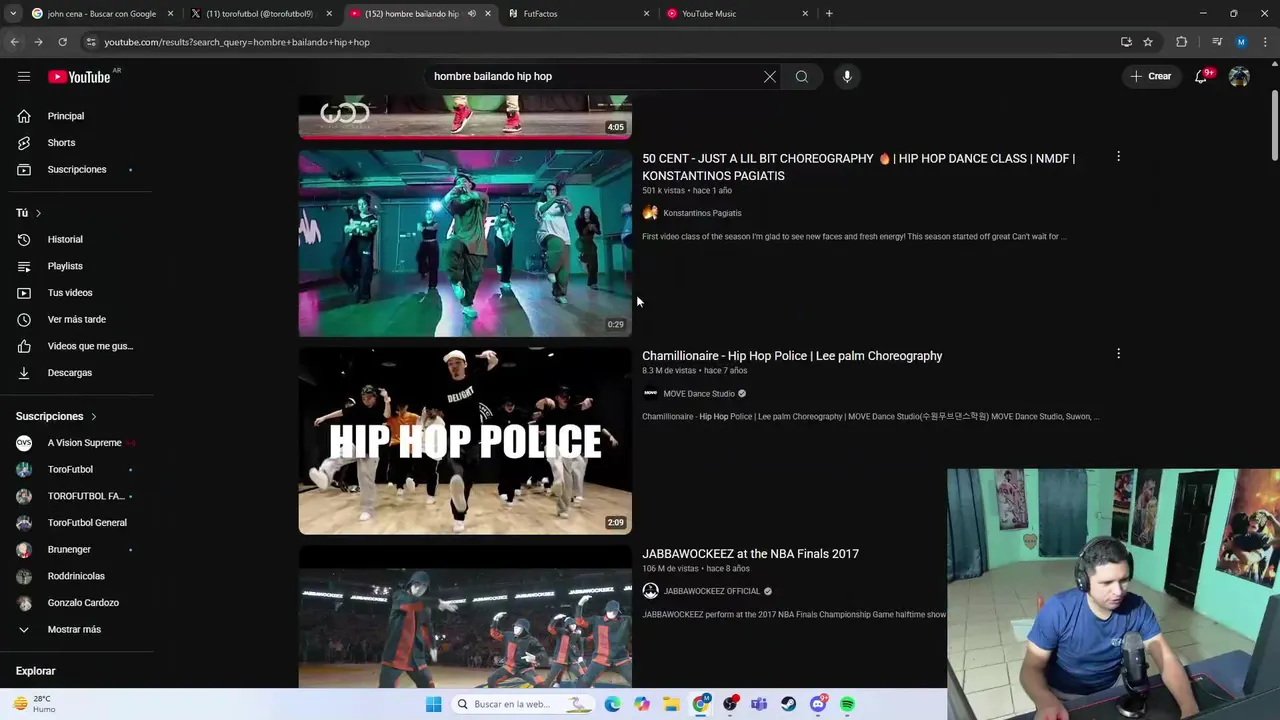The height and width of the screenshot is (720, 1280).
Task: Click install app icon in address bar
Action: tap(1126, 42)
